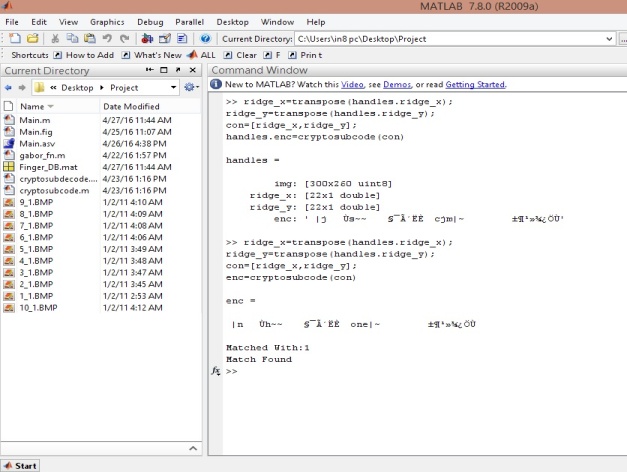
Task: Open the Demos link in info bar
Action: (x=397, y=84)
